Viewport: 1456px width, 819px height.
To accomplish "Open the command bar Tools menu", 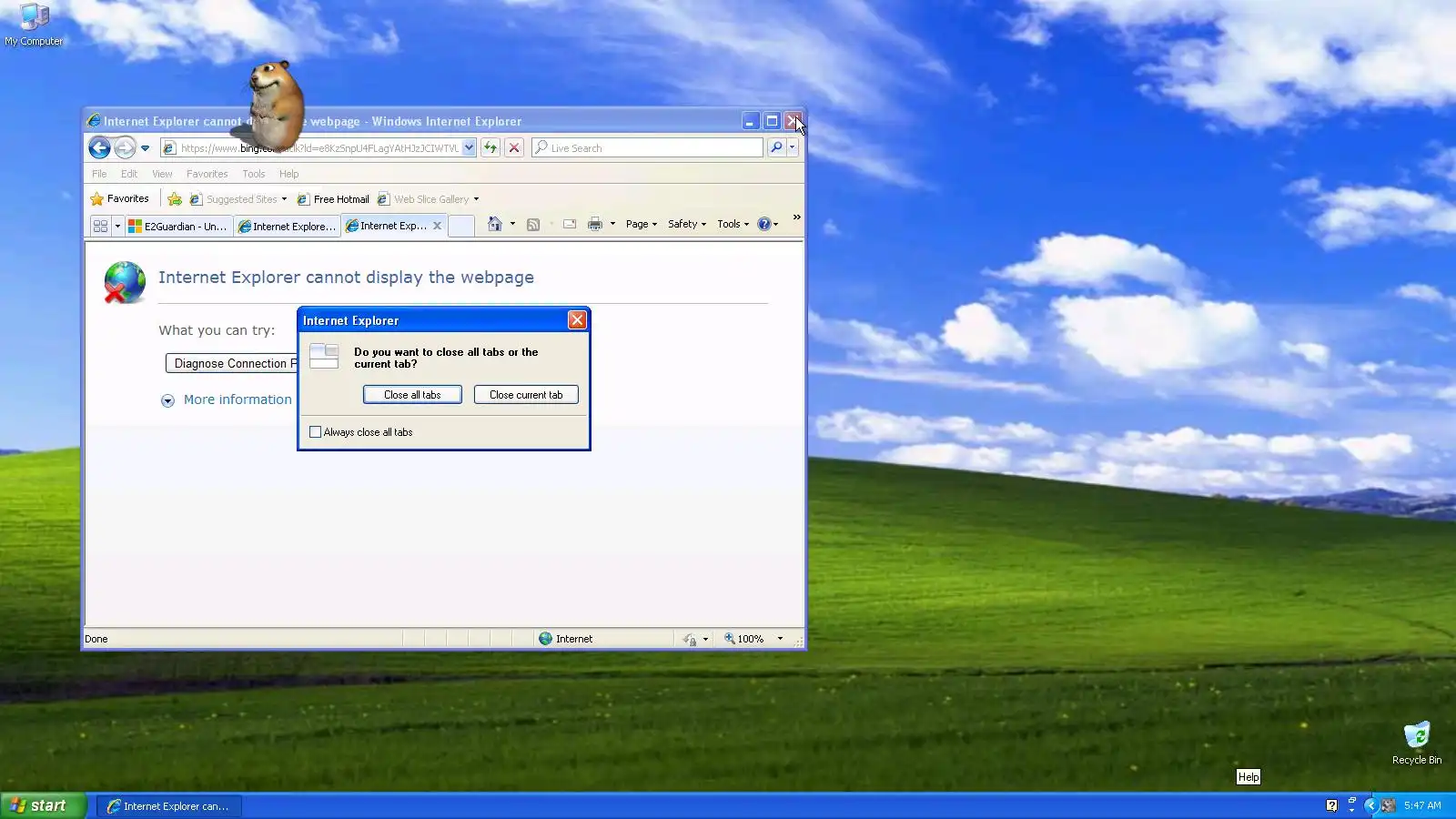I will 733,224.
